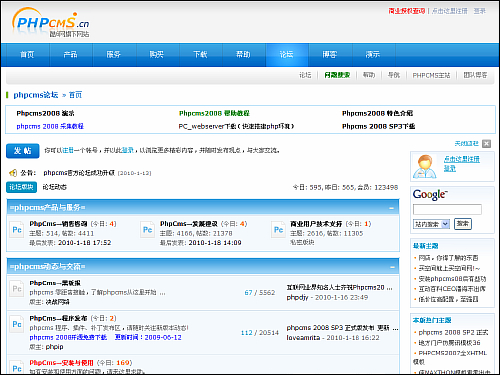Select the 论坛版块 tab
The image size is (500, 375).
[21, 187]
